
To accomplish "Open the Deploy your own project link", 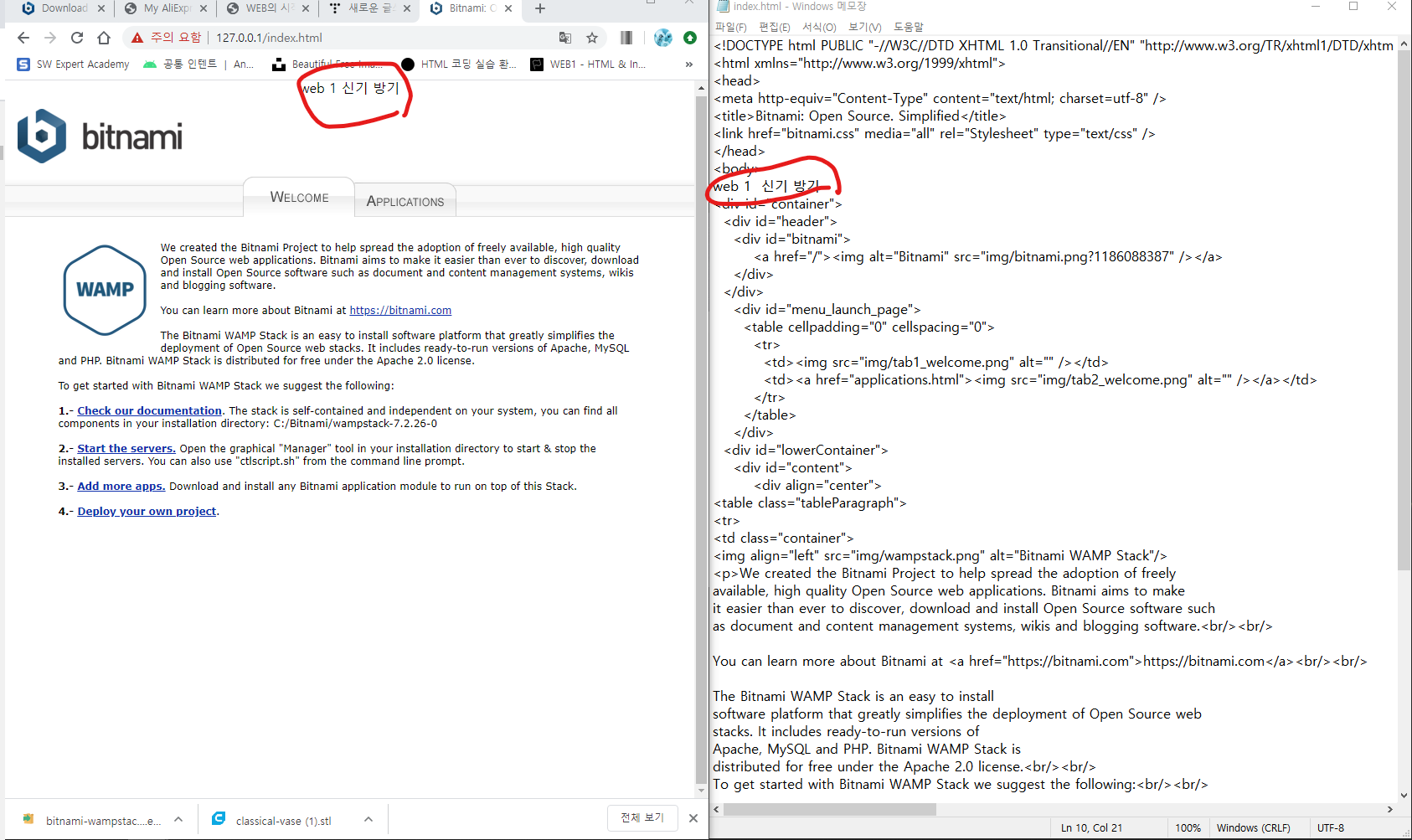I will pyautogui.click(x=147, y=512).
